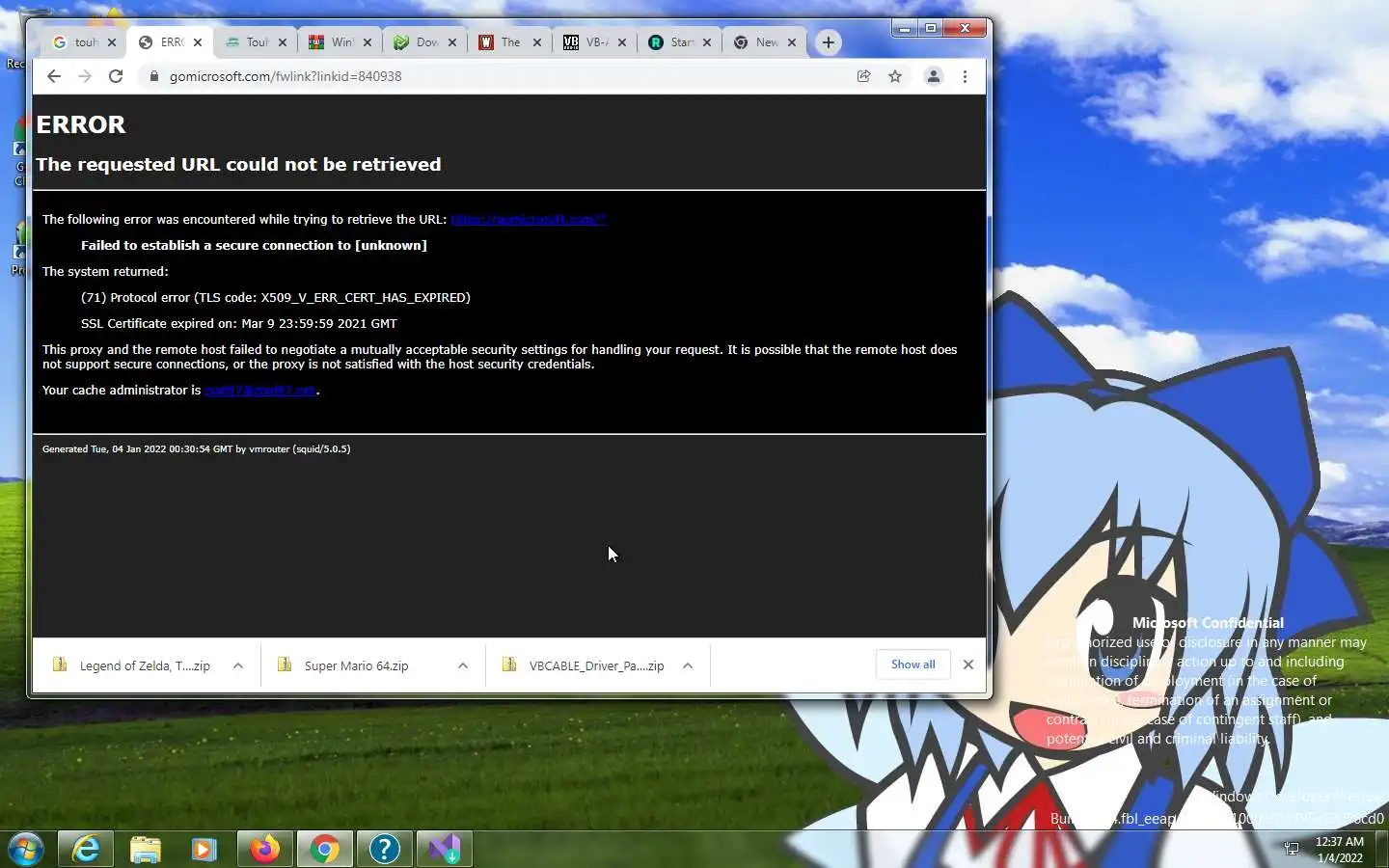Close the active ERROR tab
This screenshot has height=868, width=1389.
[198, 42]
